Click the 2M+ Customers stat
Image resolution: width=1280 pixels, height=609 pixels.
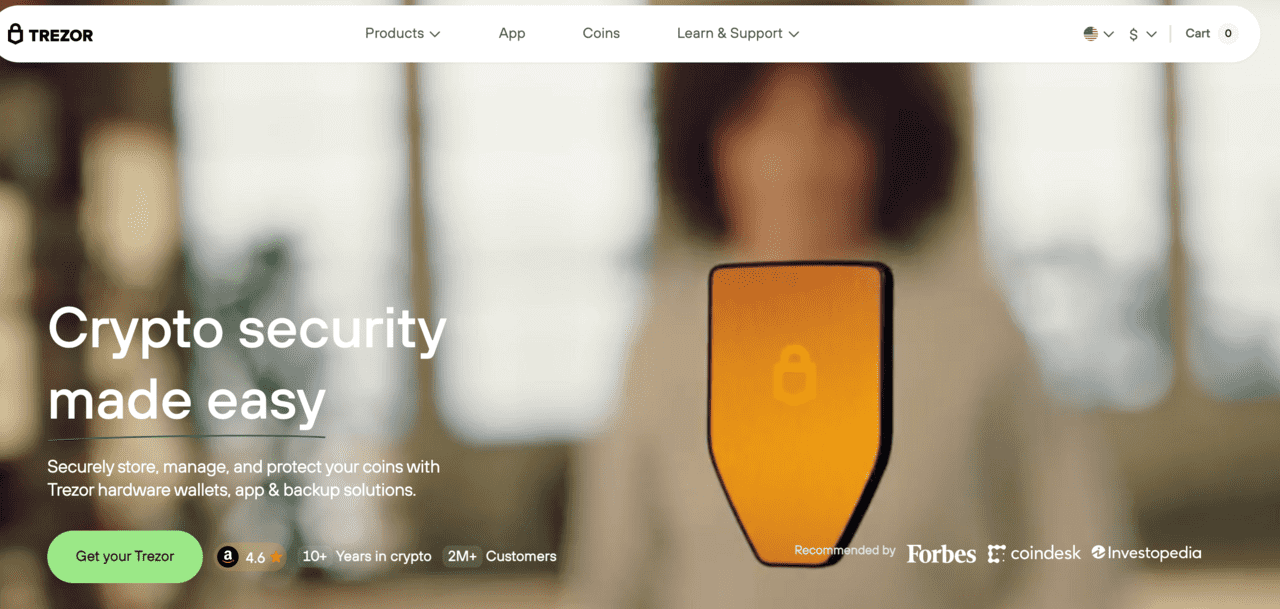pos(501,556)
